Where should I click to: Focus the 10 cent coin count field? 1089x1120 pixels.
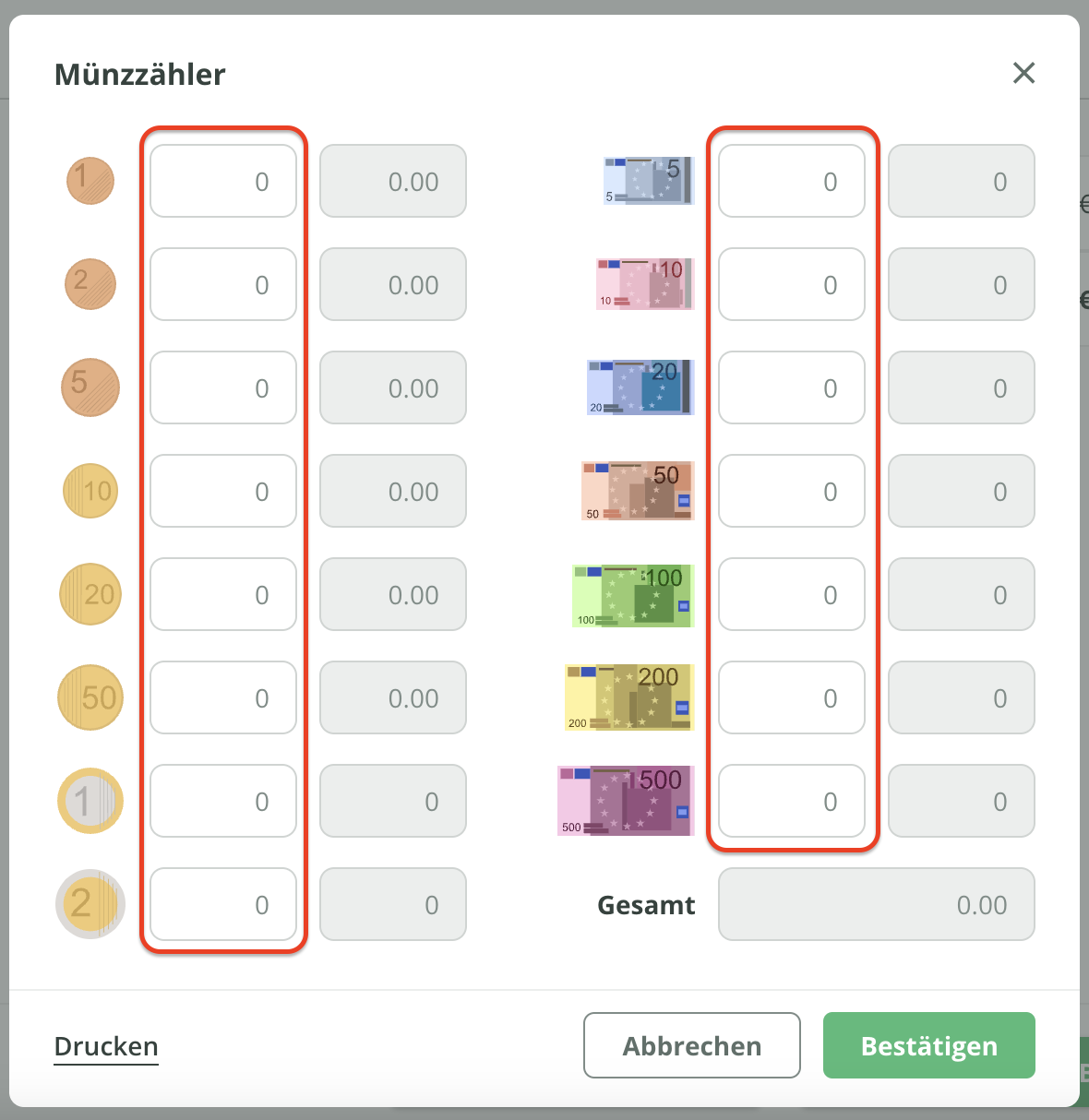(223, 491)
